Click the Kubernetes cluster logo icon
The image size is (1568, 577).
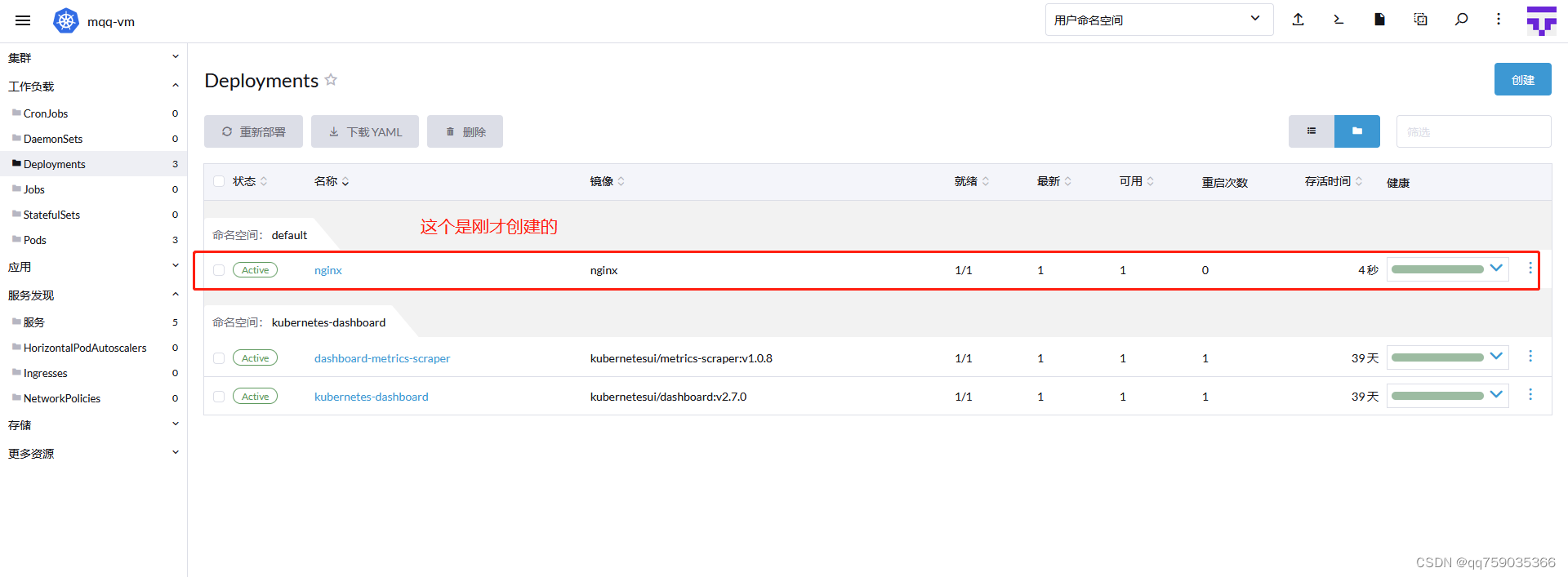pyautogui.click(x=66, y=21)
